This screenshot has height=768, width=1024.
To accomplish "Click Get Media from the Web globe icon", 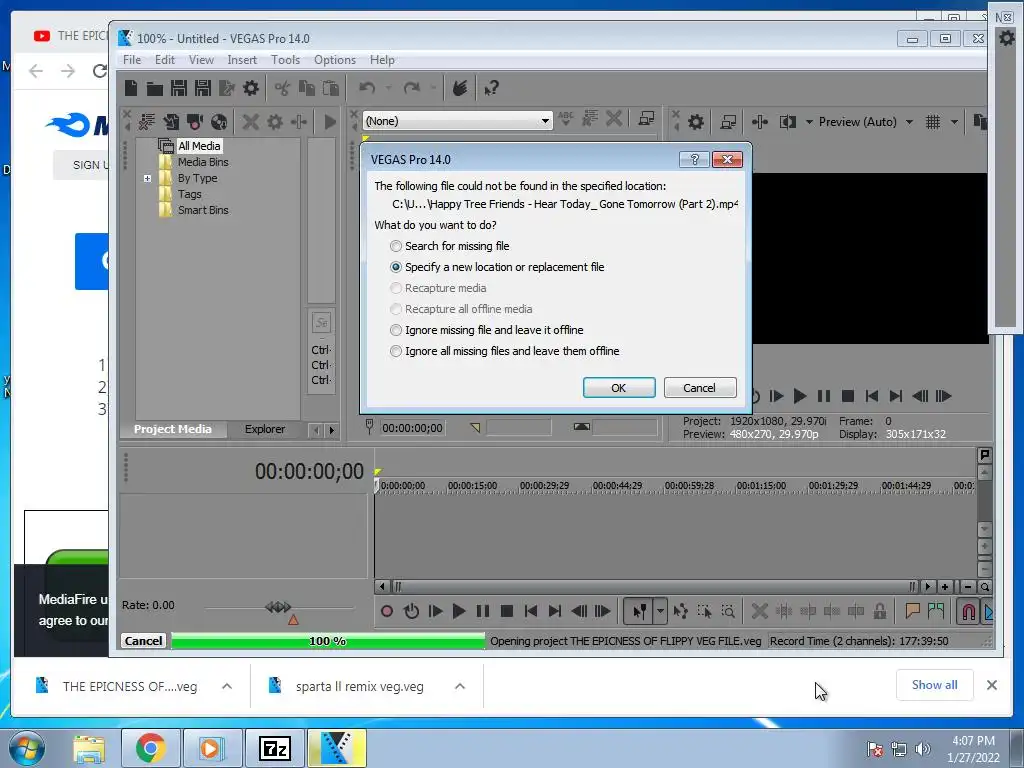I will pyautogui.click(x=219, y=121).
